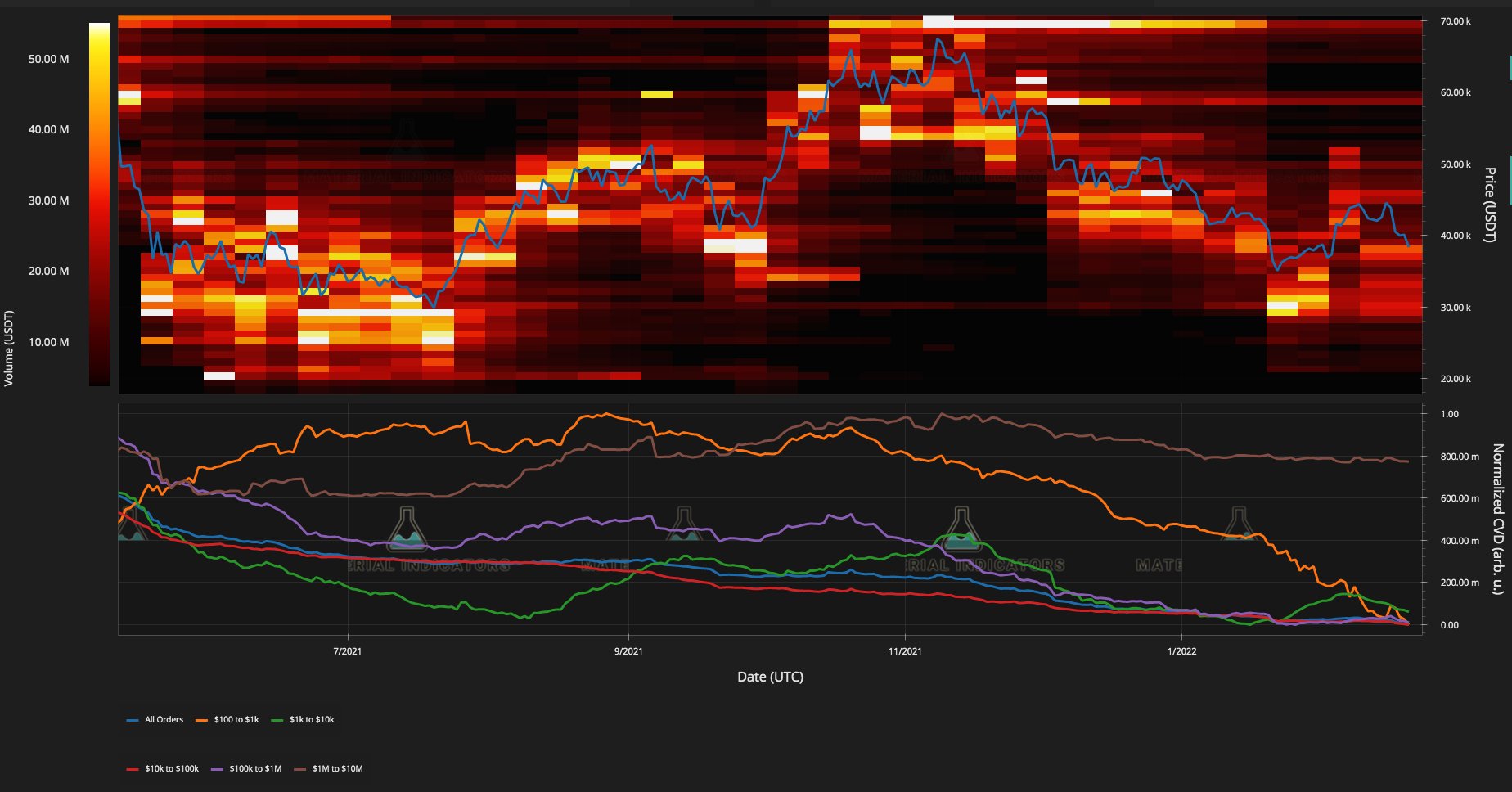
Task: Select the Normalized CVD axis title
Action: (1497, 519)
